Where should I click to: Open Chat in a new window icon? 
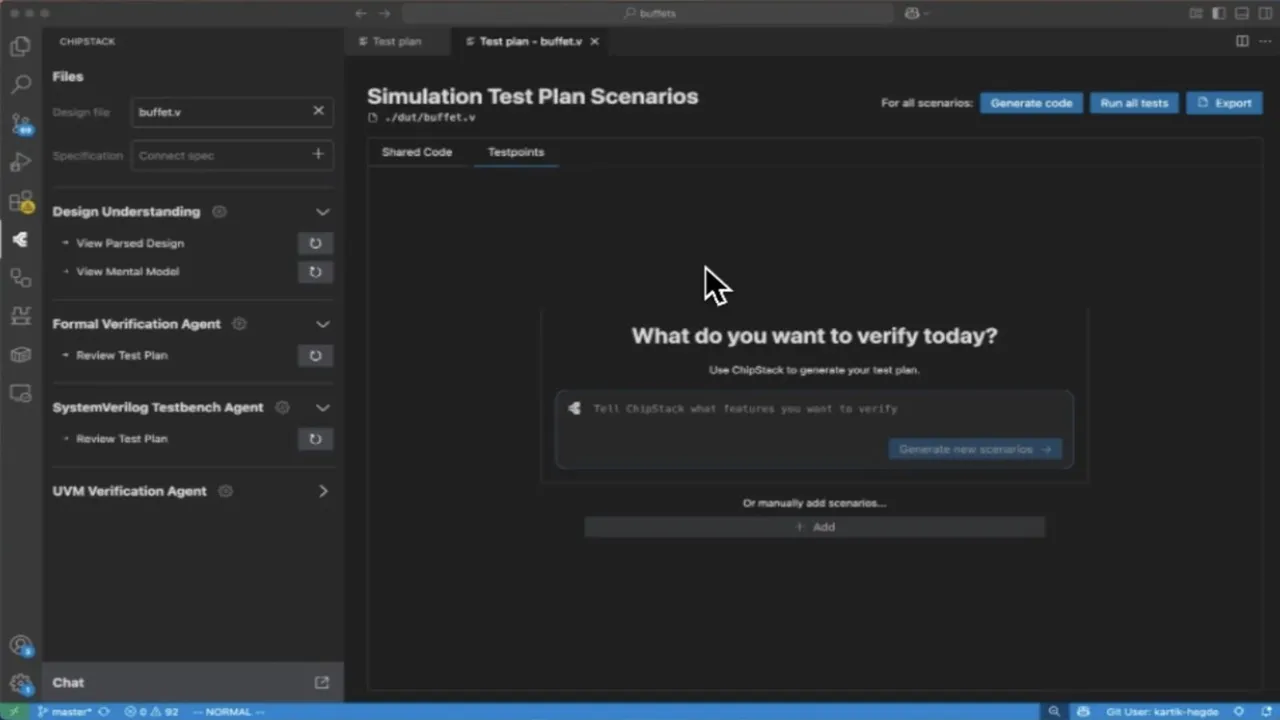pyautogui.click(x=322, y=682)
